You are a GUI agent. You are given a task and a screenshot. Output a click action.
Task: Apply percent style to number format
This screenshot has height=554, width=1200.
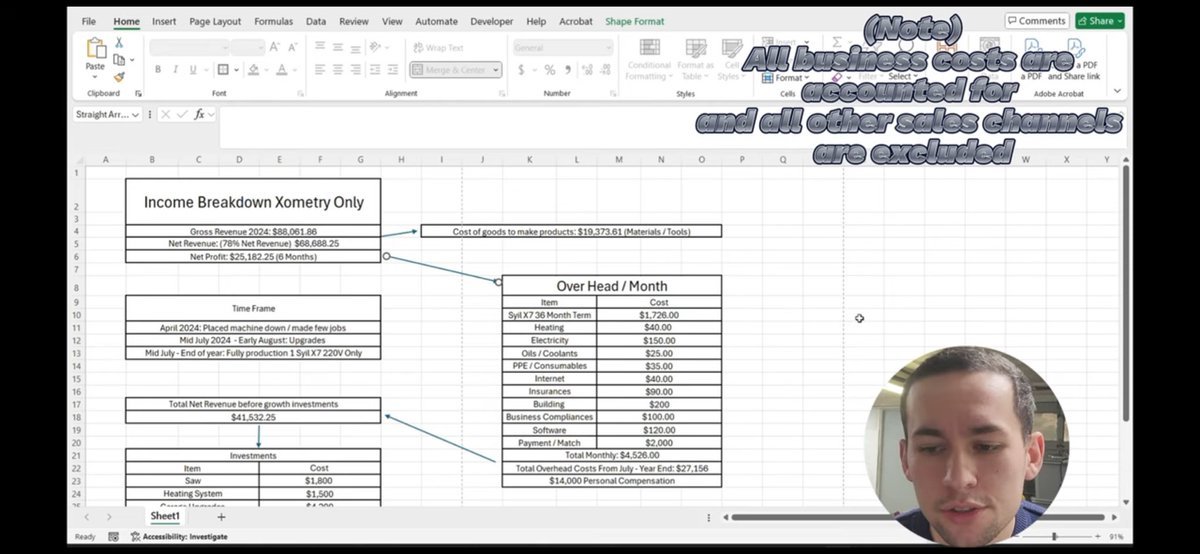pyautogui.click(x=549, y=70)
